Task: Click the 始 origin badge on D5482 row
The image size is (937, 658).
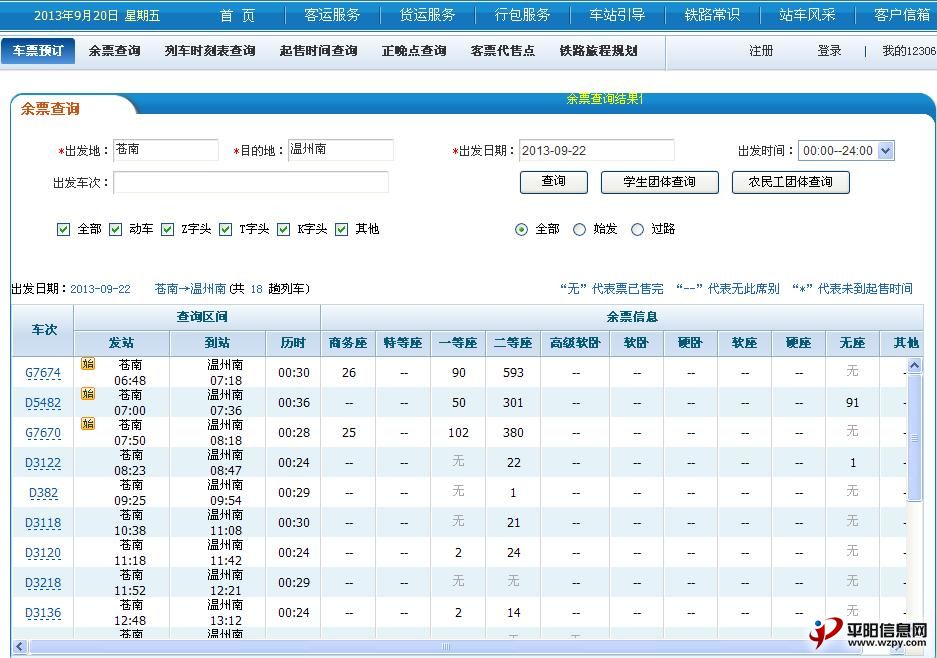Action: 88,394
